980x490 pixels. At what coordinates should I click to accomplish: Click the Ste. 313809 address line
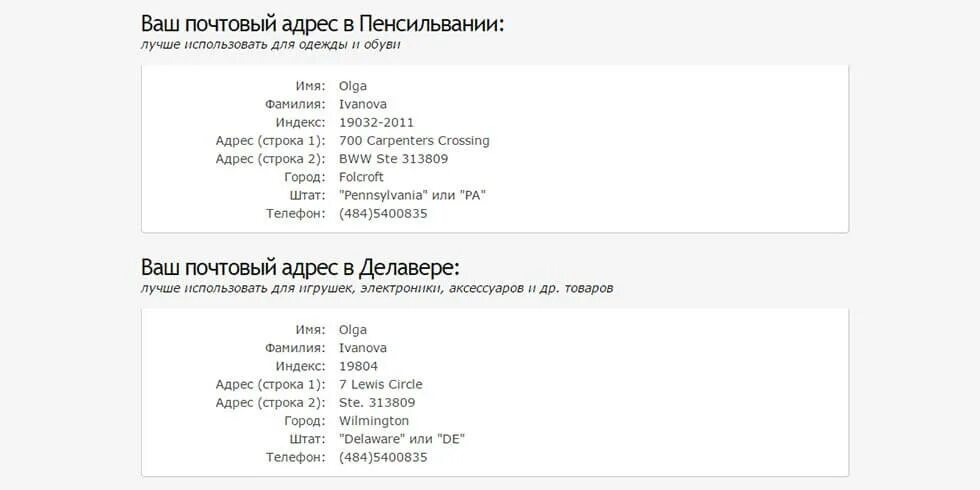click(x=377, y=402)
